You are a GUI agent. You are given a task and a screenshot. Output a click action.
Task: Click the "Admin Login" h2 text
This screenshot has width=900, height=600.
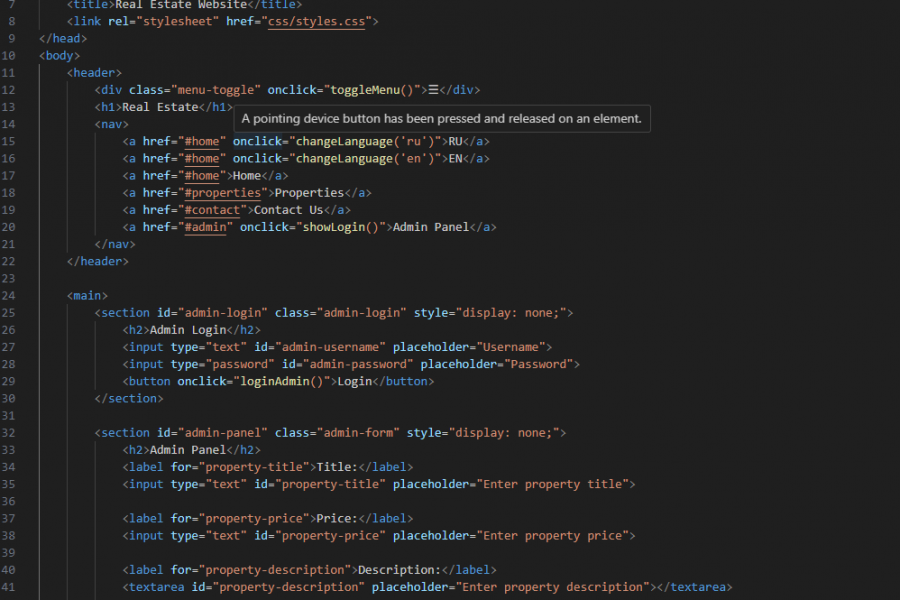(x=188, y=330)
